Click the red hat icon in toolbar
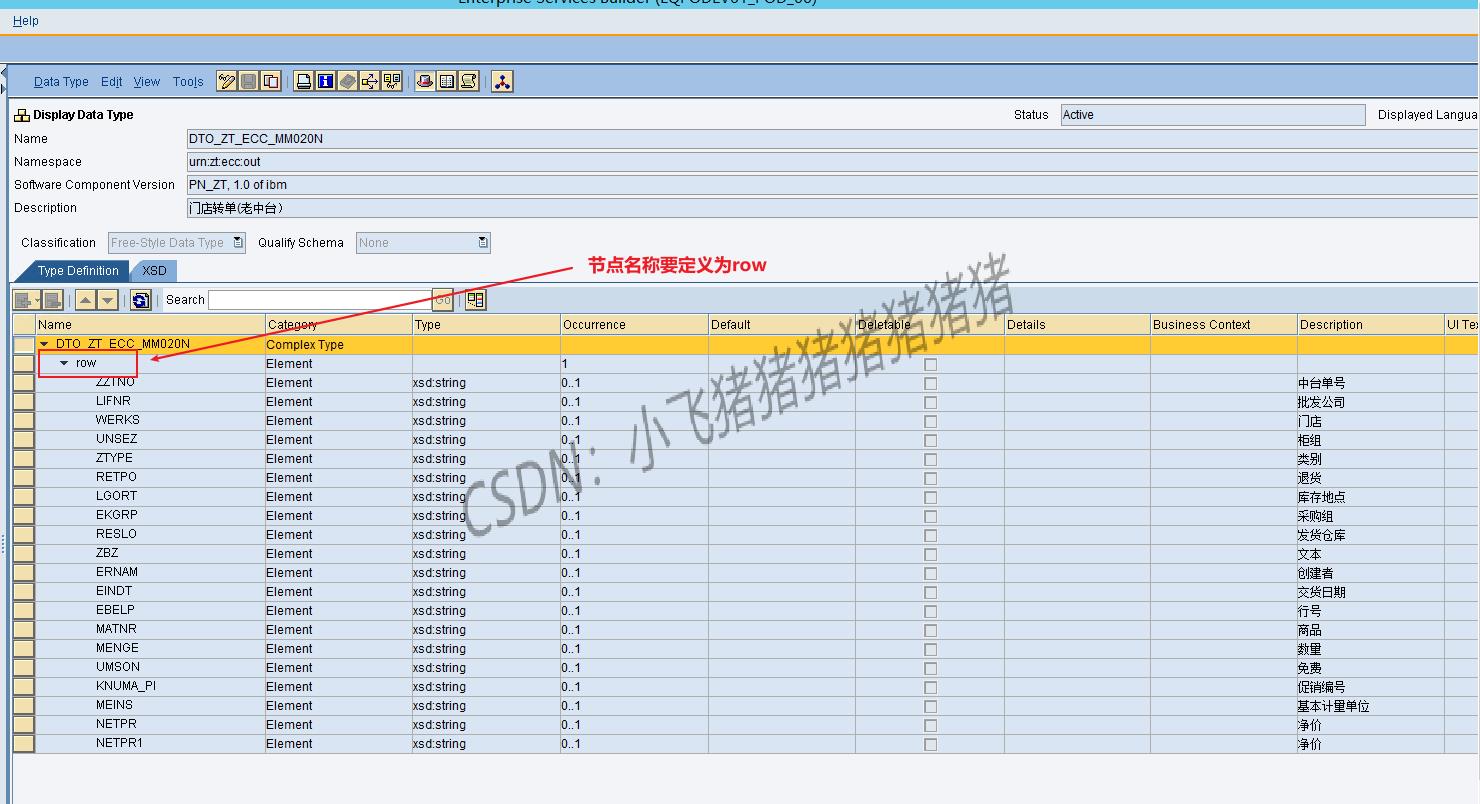 [x=425, y=82]
